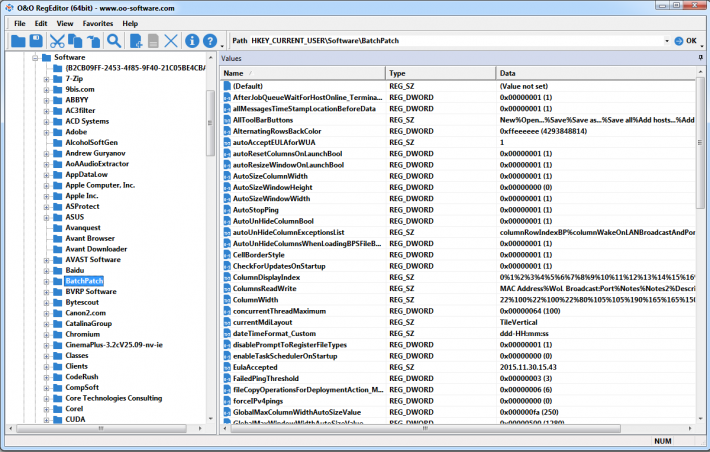This screenshot has height=452, width=710.
Task: Sort values by the Type column header
Action: (x=441, y=73)
